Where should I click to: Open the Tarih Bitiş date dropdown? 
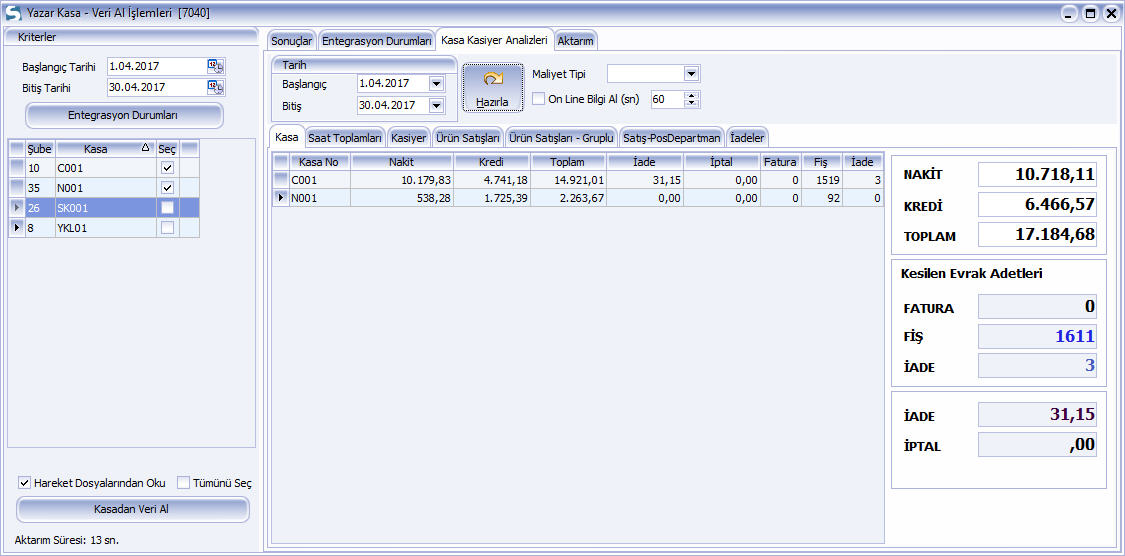click(x=436, y=105)
